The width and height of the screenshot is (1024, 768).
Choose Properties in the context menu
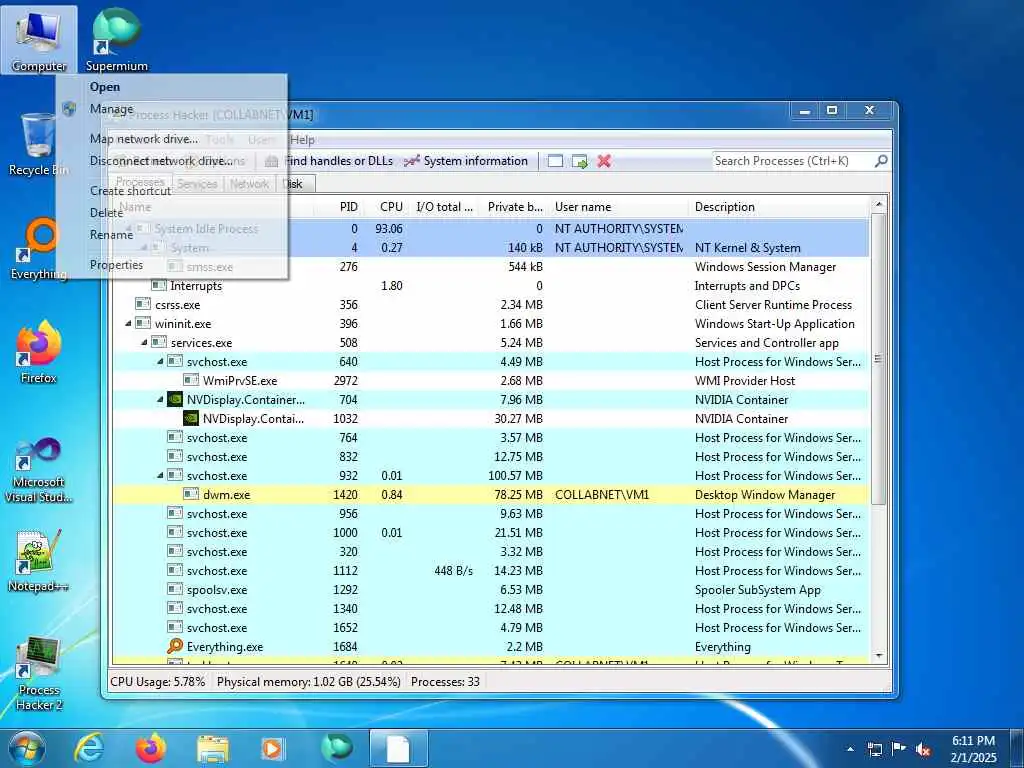171,264
